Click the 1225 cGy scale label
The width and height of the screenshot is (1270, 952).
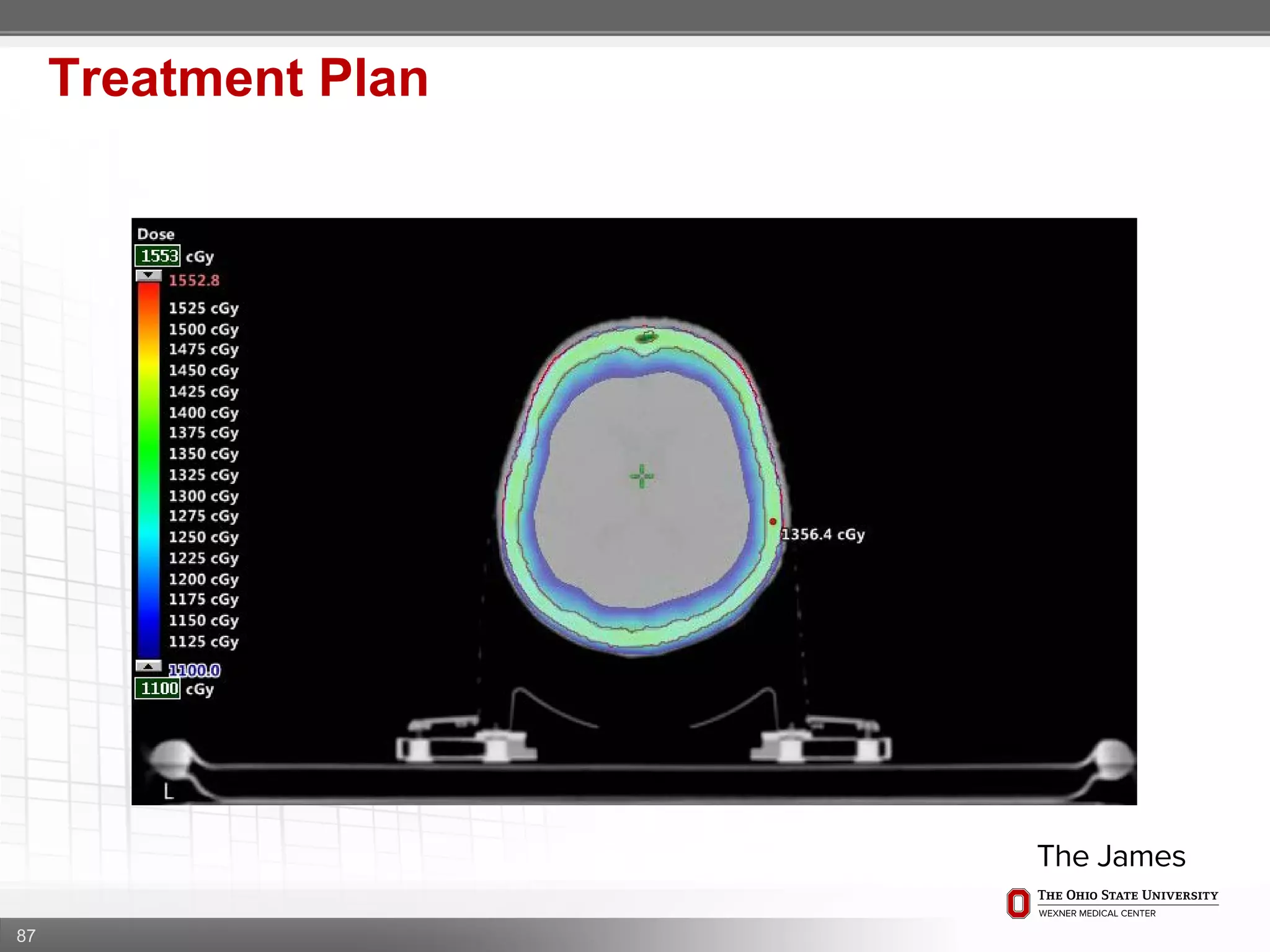point(203,558)
